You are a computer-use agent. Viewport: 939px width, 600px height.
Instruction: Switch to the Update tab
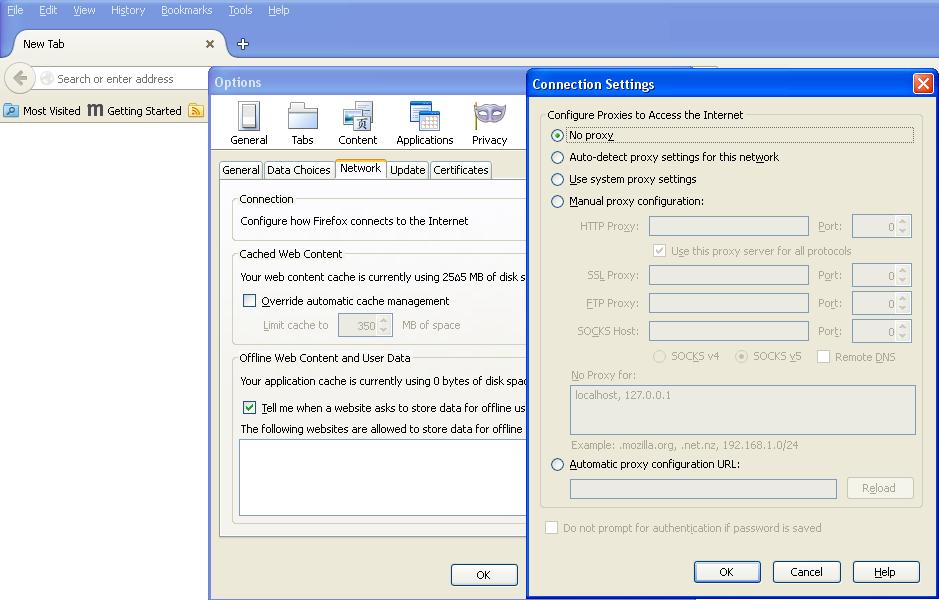408,170
